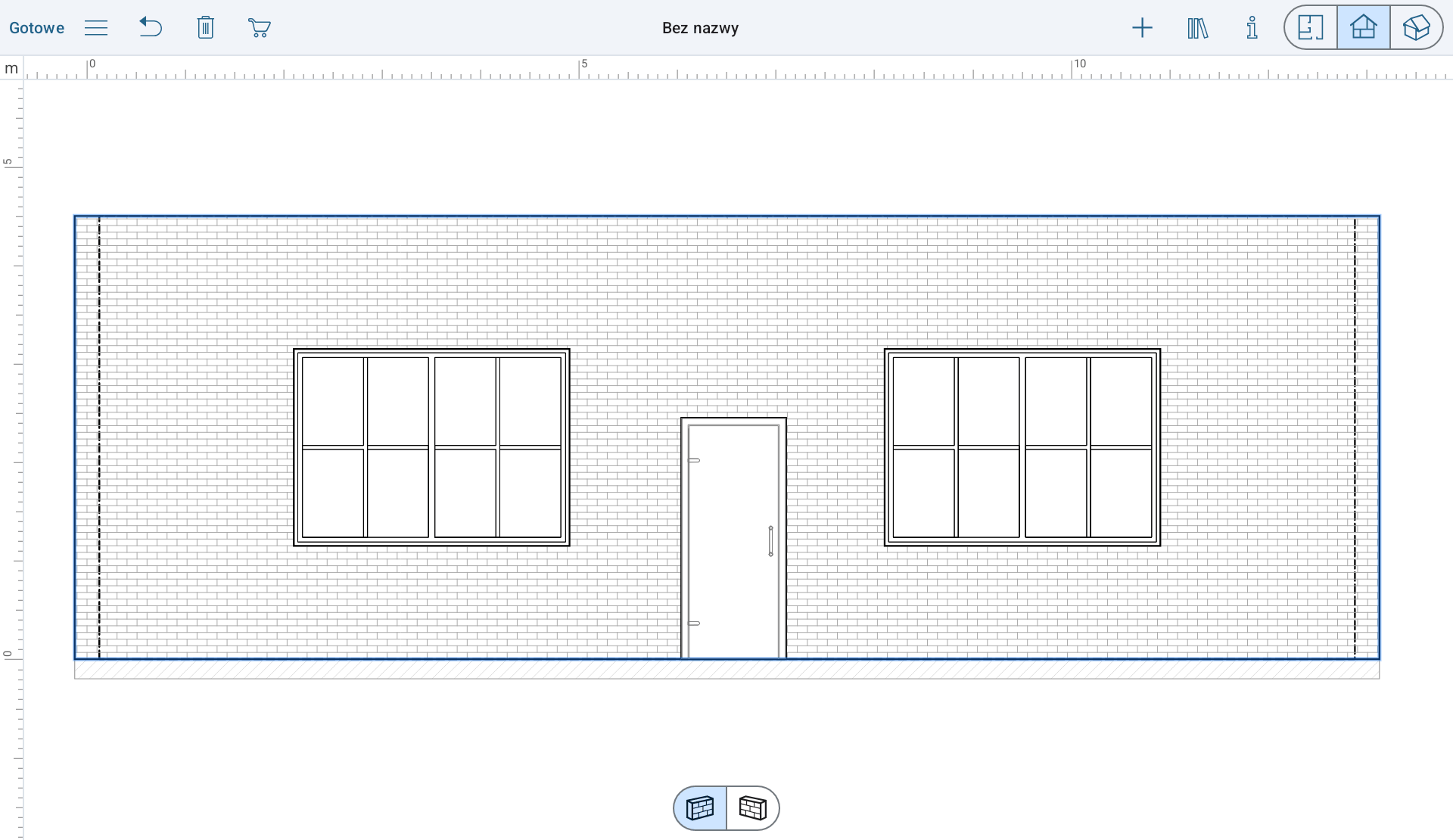Switch to house elevation view

(x=1364, y=28)
